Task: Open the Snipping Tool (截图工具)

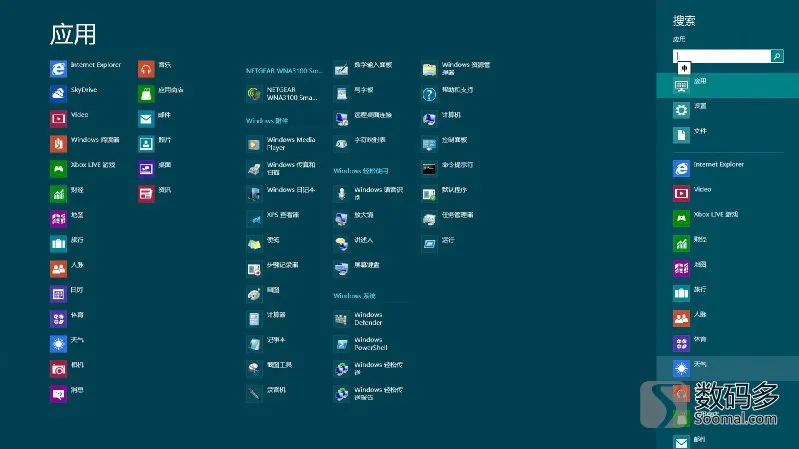Action: pyautogui.click(x=270, y=368)
